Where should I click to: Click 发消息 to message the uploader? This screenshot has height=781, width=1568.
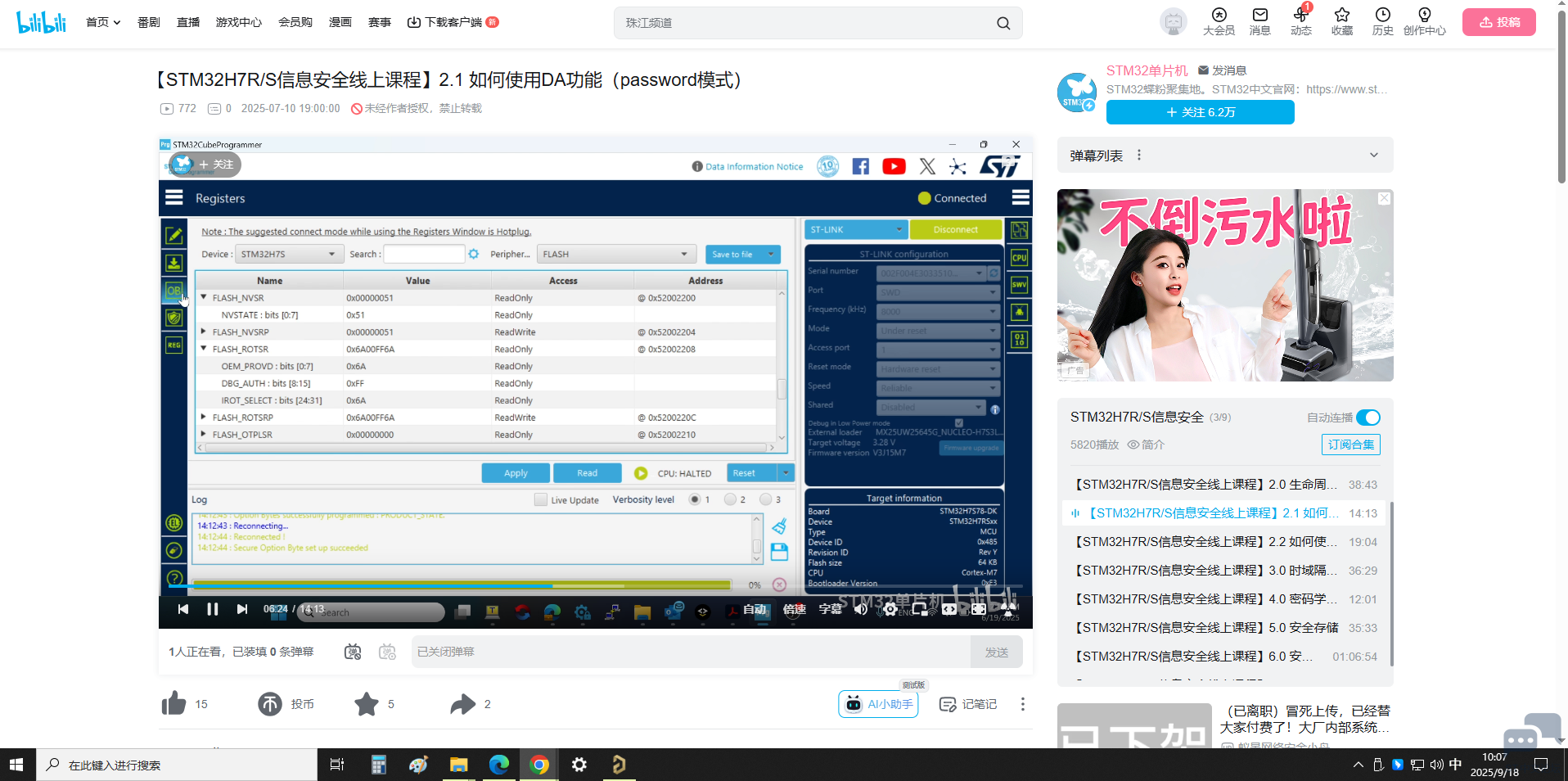[x=1222, y=70]
